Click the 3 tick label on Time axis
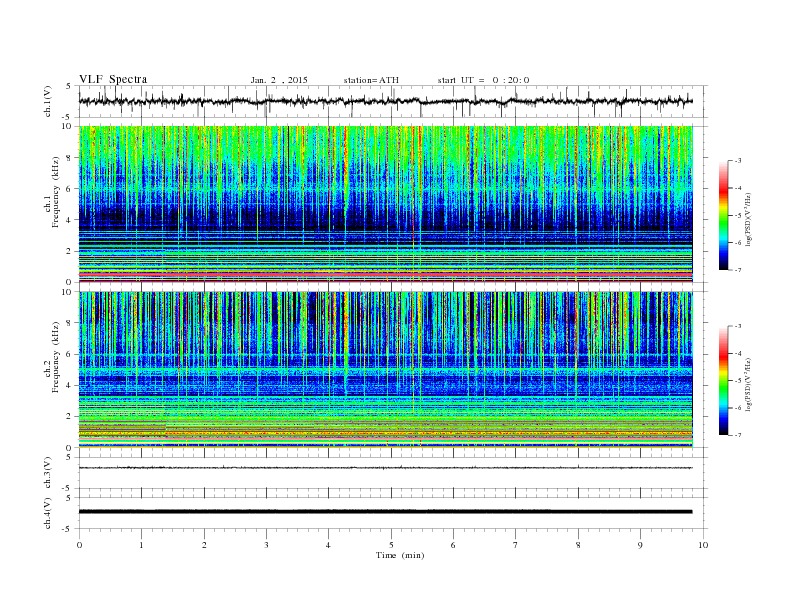 coord(266,545)
